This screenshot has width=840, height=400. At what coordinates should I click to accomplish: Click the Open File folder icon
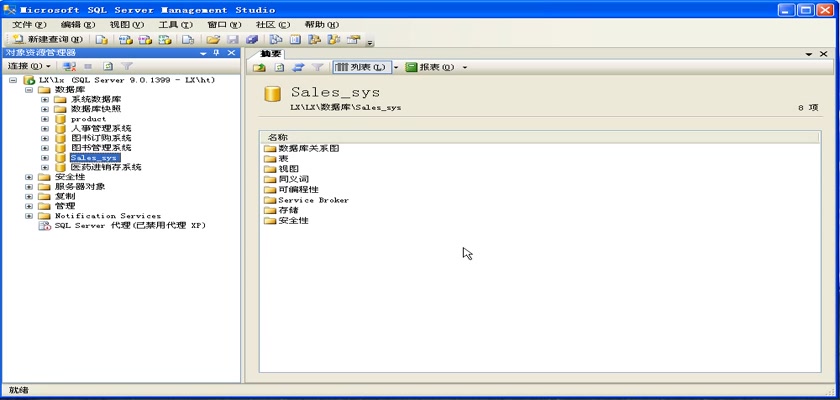(213, 40)
